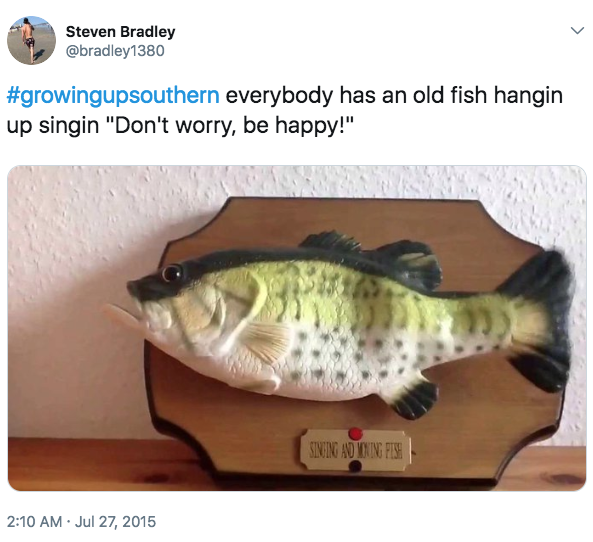593x542 pixels.
Task: Click the tweet text body
Action: pyautogui.click(x=285, y=110)
